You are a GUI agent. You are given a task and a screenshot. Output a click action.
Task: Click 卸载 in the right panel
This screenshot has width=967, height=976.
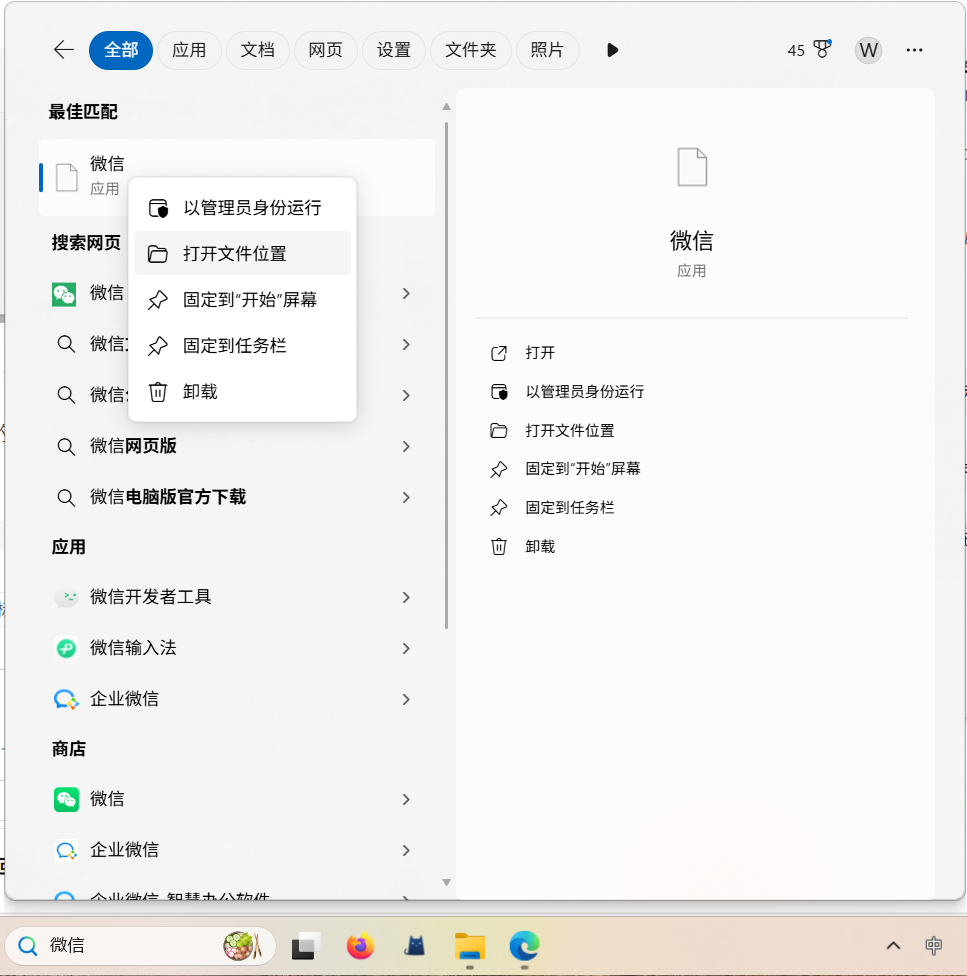[540, 546]
